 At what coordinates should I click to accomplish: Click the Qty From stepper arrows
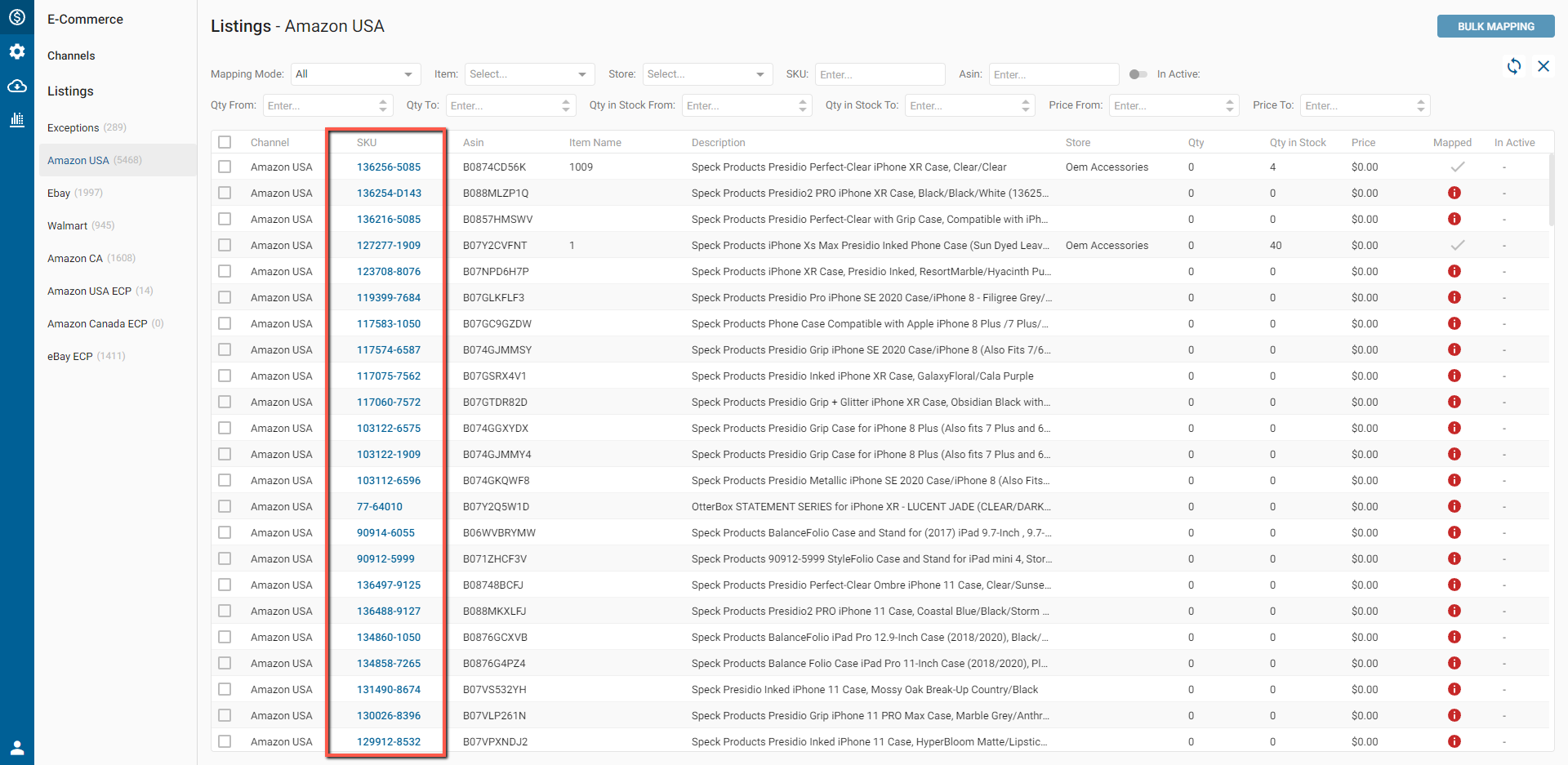(383, 105)
